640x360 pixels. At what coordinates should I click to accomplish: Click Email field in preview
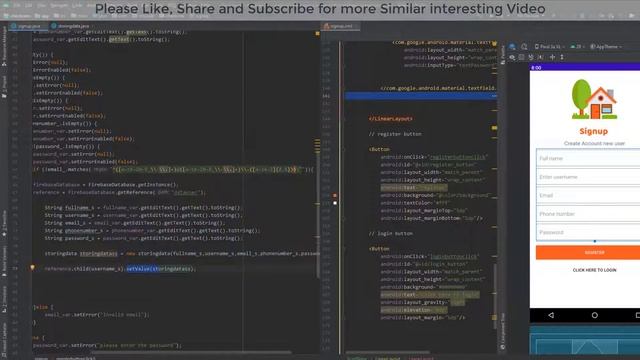click(x=588, y=195)
